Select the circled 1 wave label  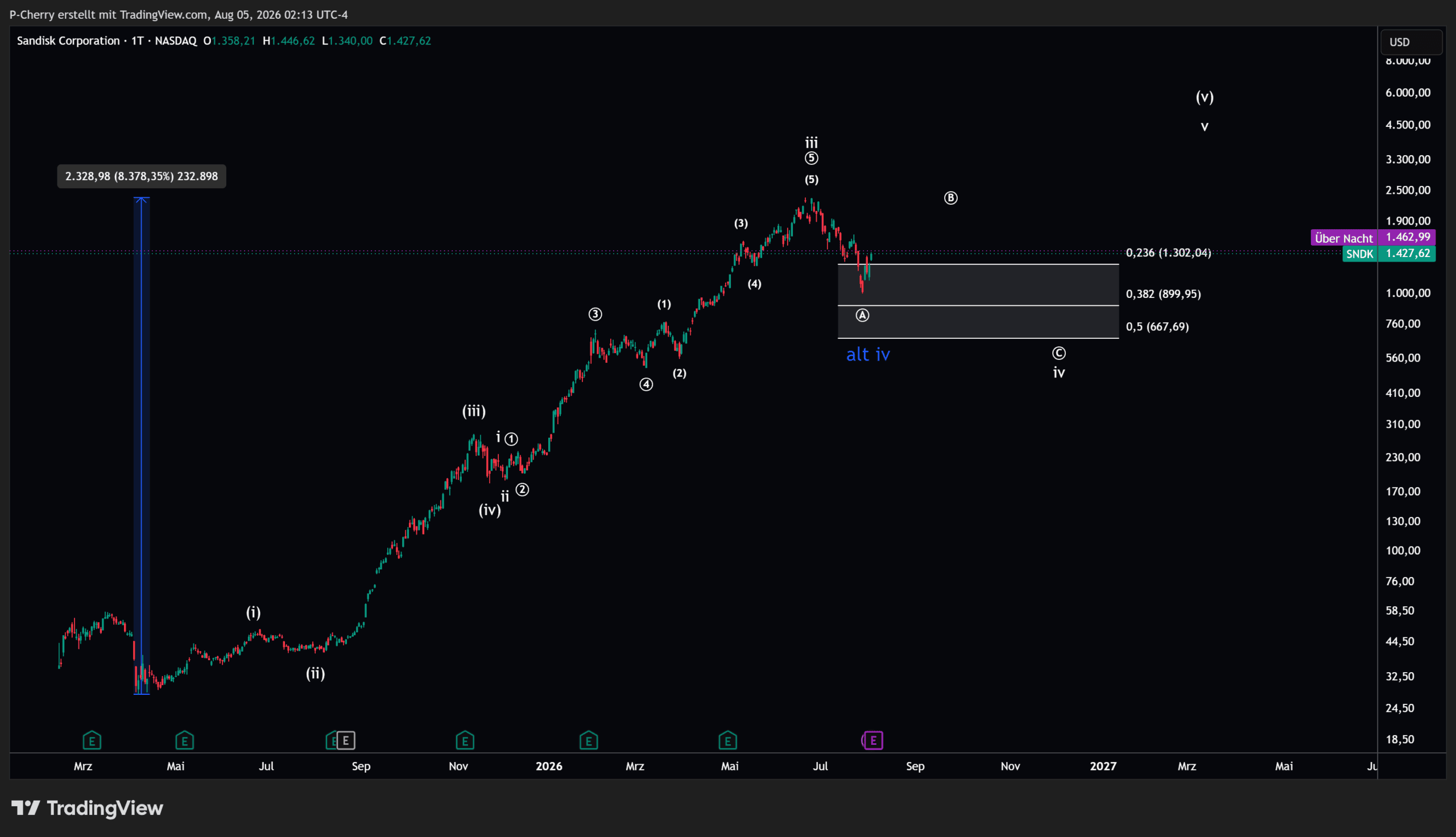511,439
